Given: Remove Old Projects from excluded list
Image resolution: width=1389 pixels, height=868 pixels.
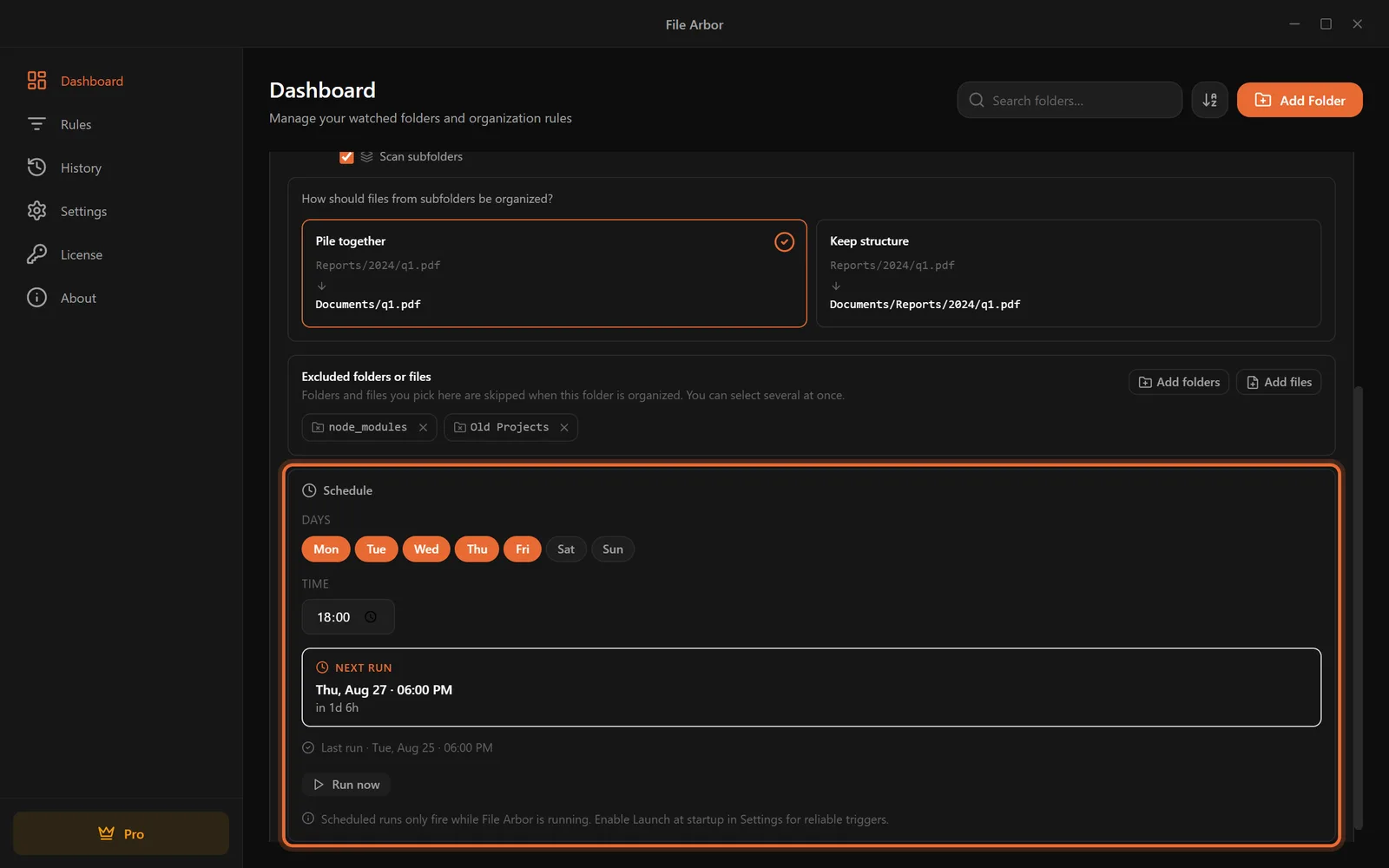Looking at the screenshot, I should coord(564,427).
